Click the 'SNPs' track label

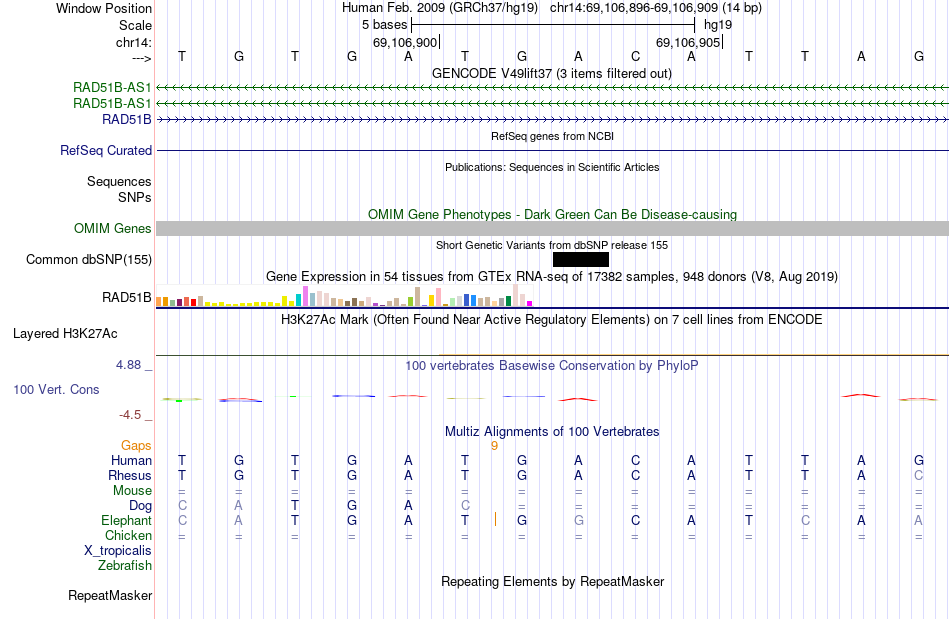pos(135,197)
